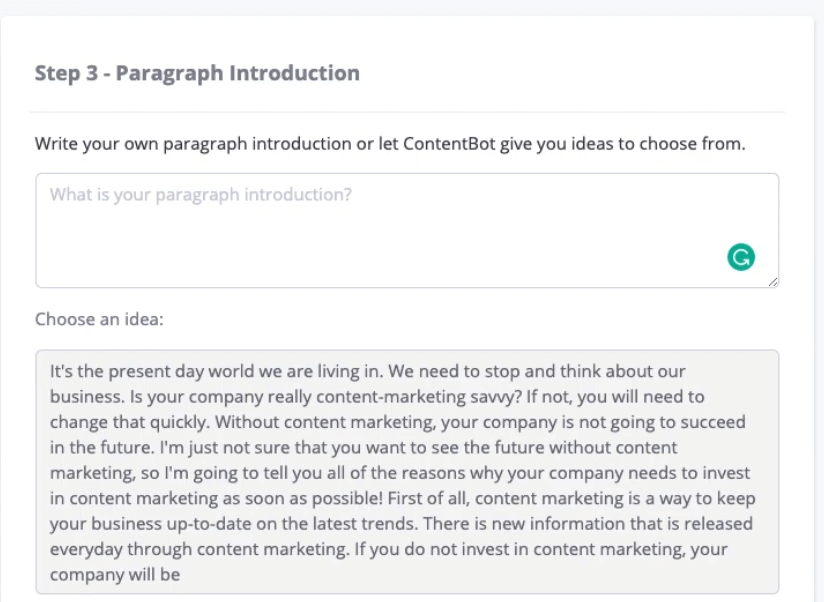Choose the idea starting 'It's the present day world'

point(407,472)
